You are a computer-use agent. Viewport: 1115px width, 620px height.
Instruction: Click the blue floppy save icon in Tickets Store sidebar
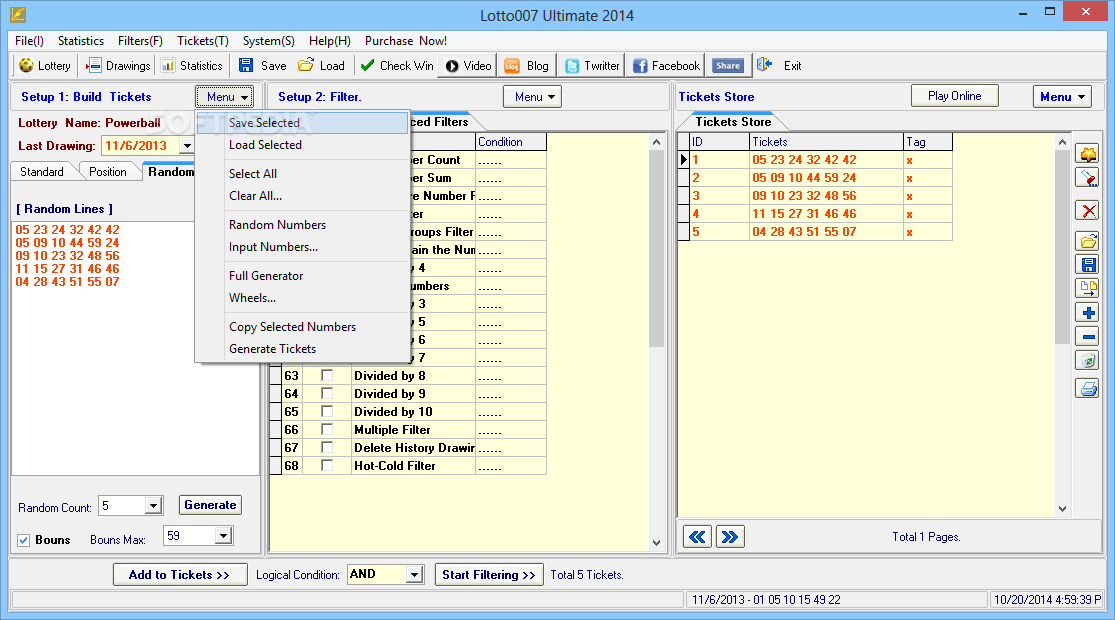pyautogui.click(x=1087, y=265)
